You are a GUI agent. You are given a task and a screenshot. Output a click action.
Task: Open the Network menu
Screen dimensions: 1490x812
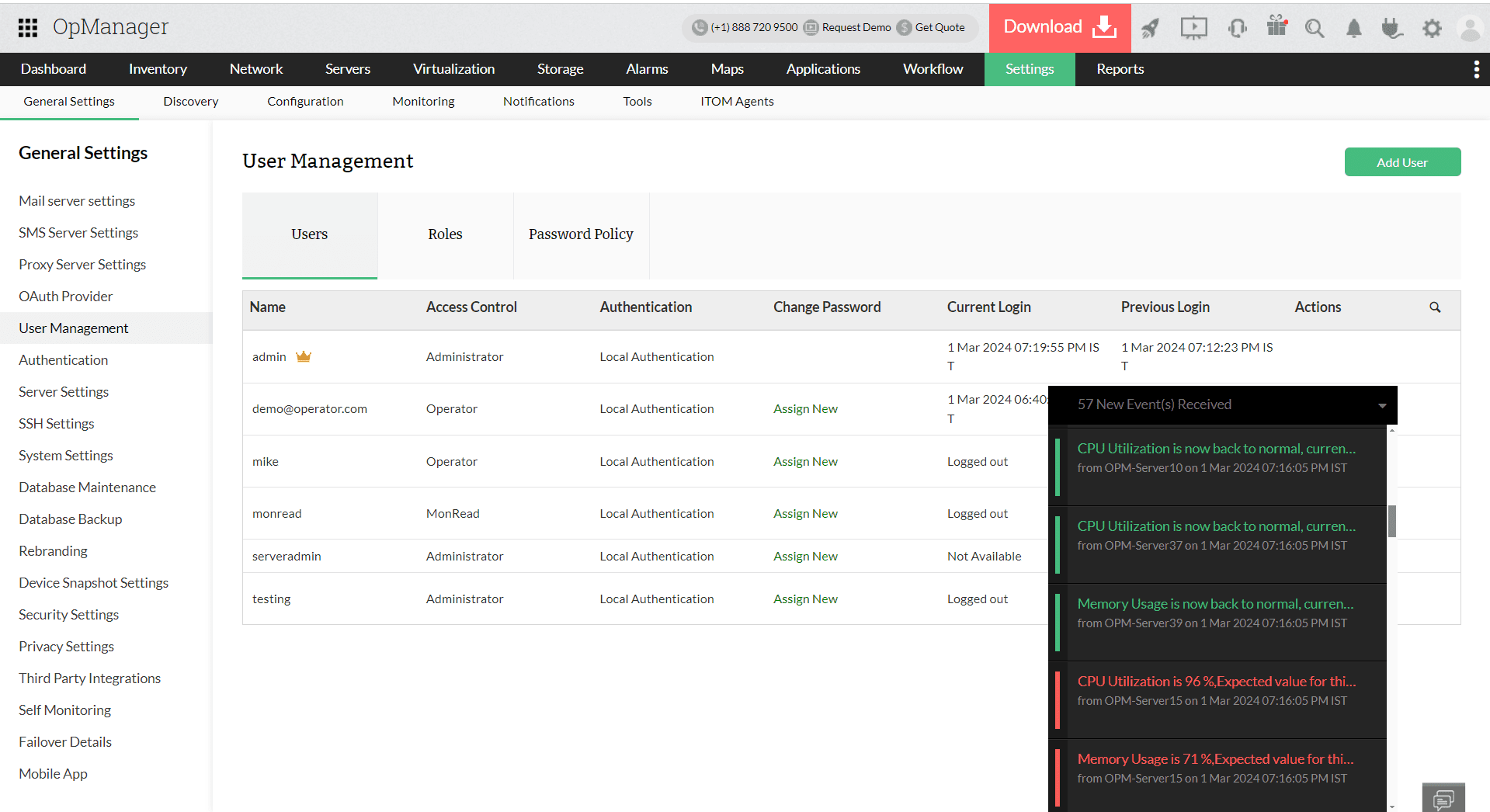click(256, 69)
